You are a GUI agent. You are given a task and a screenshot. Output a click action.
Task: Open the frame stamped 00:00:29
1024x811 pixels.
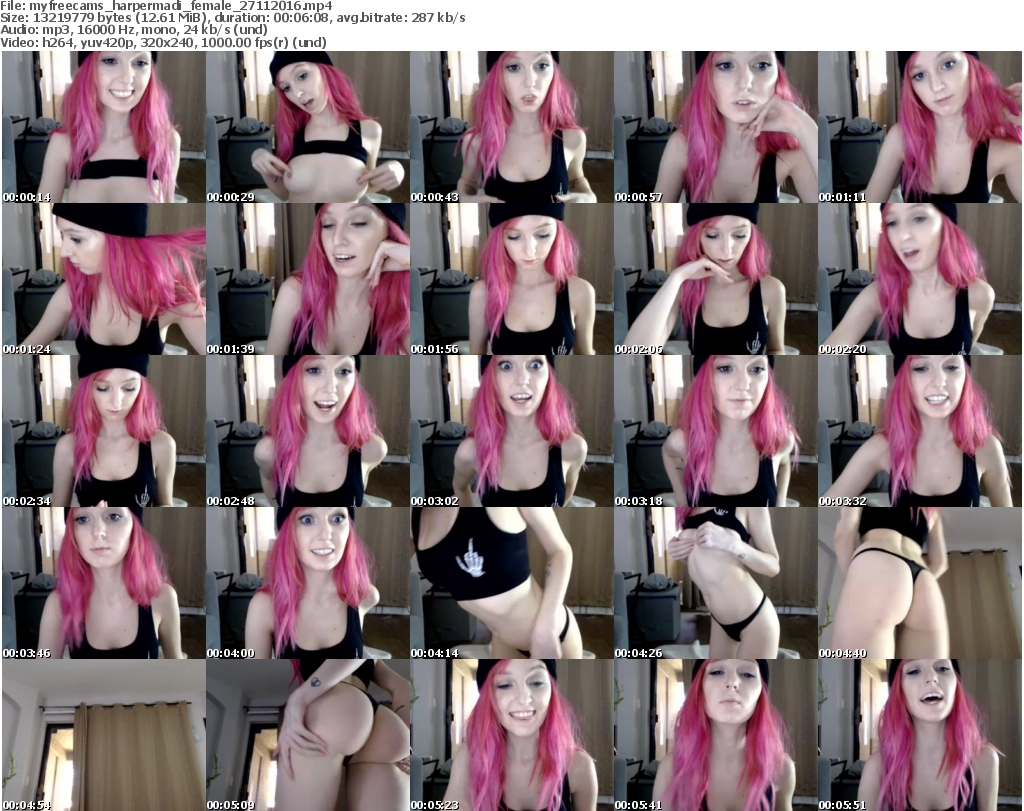308,127
